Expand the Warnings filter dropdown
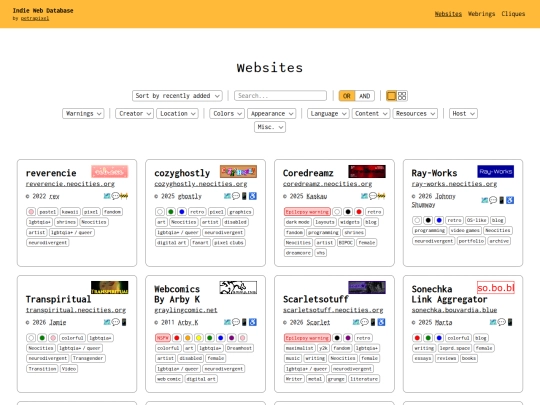The width and height of the screenshot is (540, 405). point(83,114)
